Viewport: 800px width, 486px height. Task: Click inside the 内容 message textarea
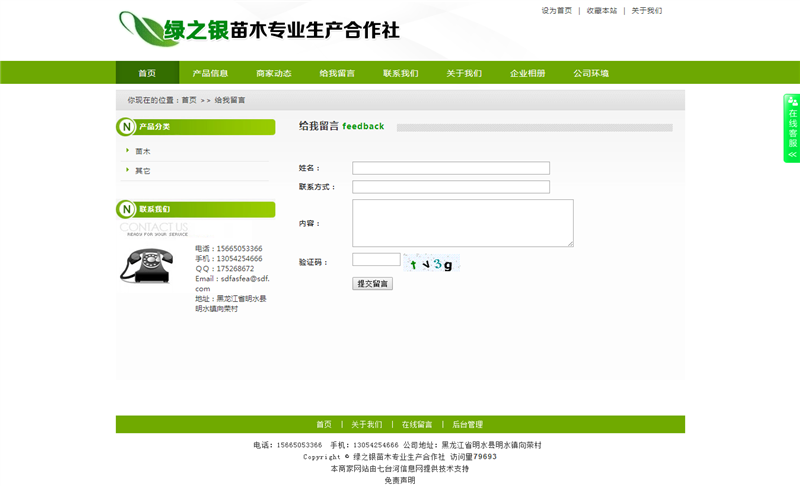tap(462, 222)
